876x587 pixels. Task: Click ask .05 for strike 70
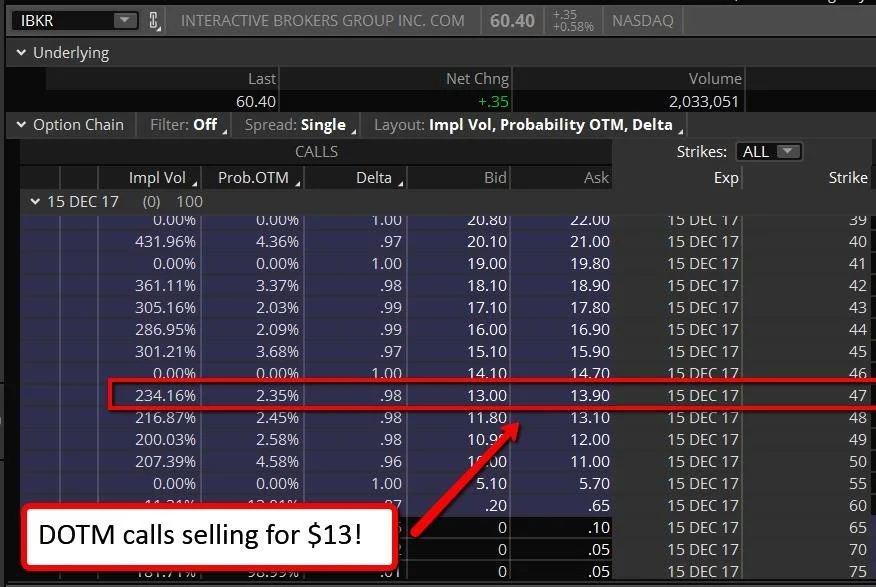[x=598, y=550]
